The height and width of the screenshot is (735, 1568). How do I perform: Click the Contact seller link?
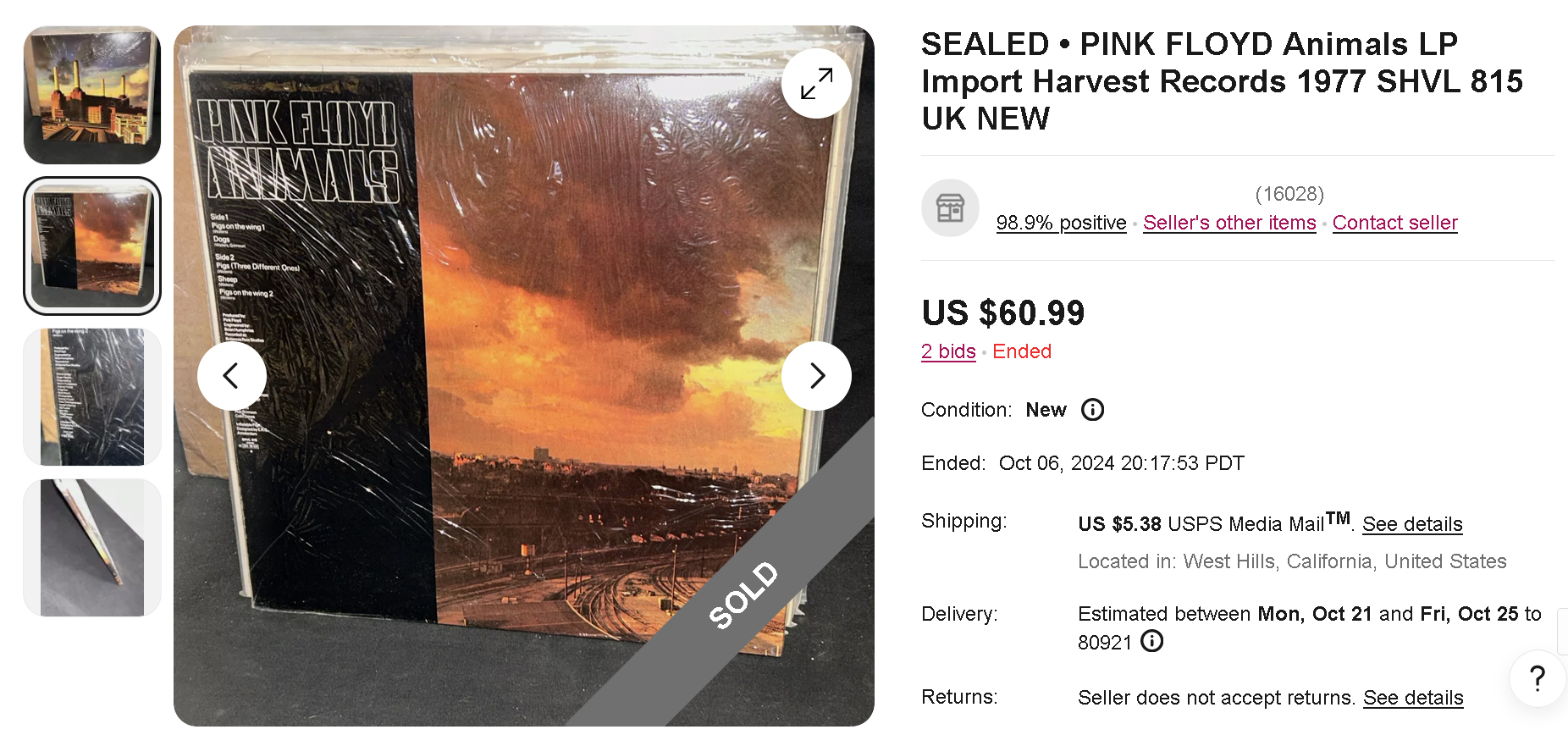(x=1394, y=223)
